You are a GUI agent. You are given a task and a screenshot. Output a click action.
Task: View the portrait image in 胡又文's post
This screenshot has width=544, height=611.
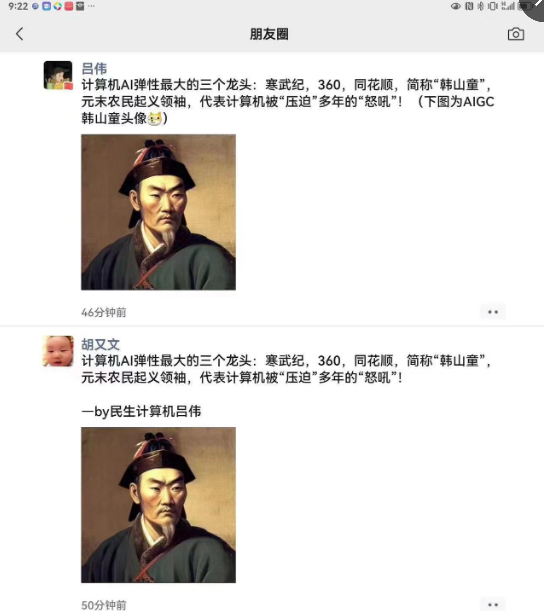(158, 505)
